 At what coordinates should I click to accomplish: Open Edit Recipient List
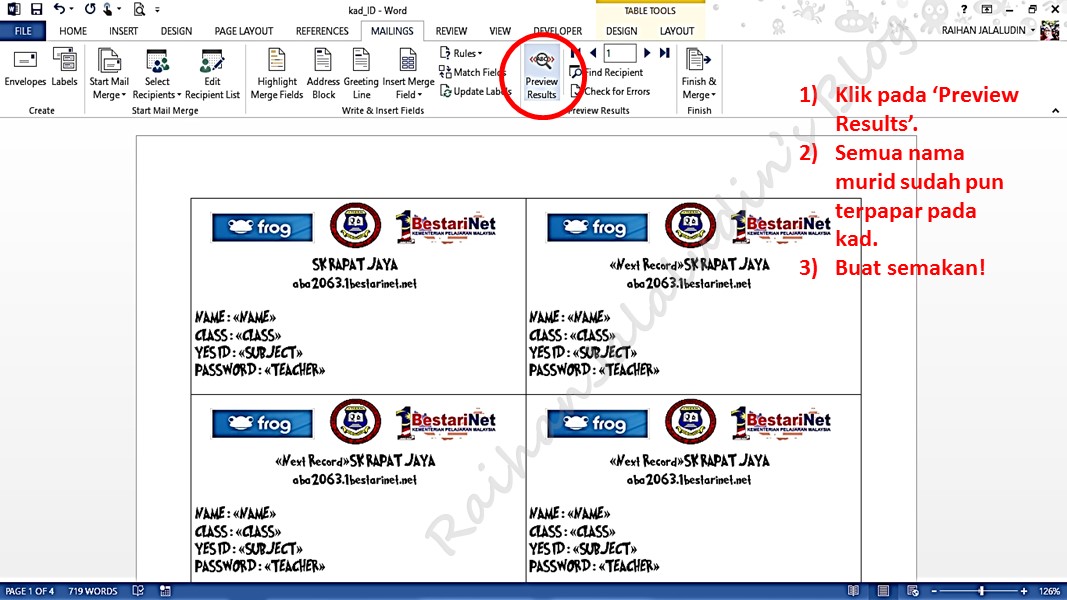212,72
